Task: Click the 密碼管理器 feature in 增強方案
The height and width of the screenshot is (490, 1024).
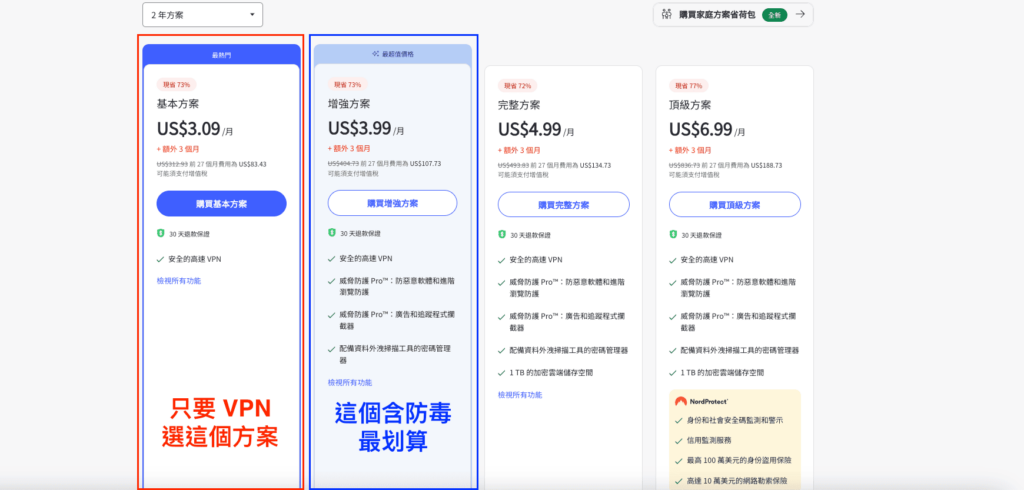Action: (x=394, y=354)
